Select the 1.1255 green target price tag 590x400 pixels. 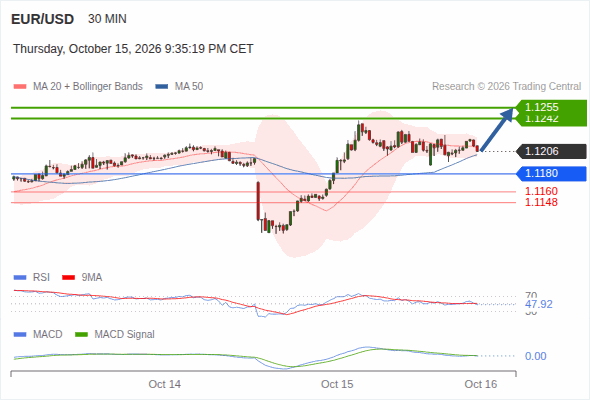pos(551,107)
